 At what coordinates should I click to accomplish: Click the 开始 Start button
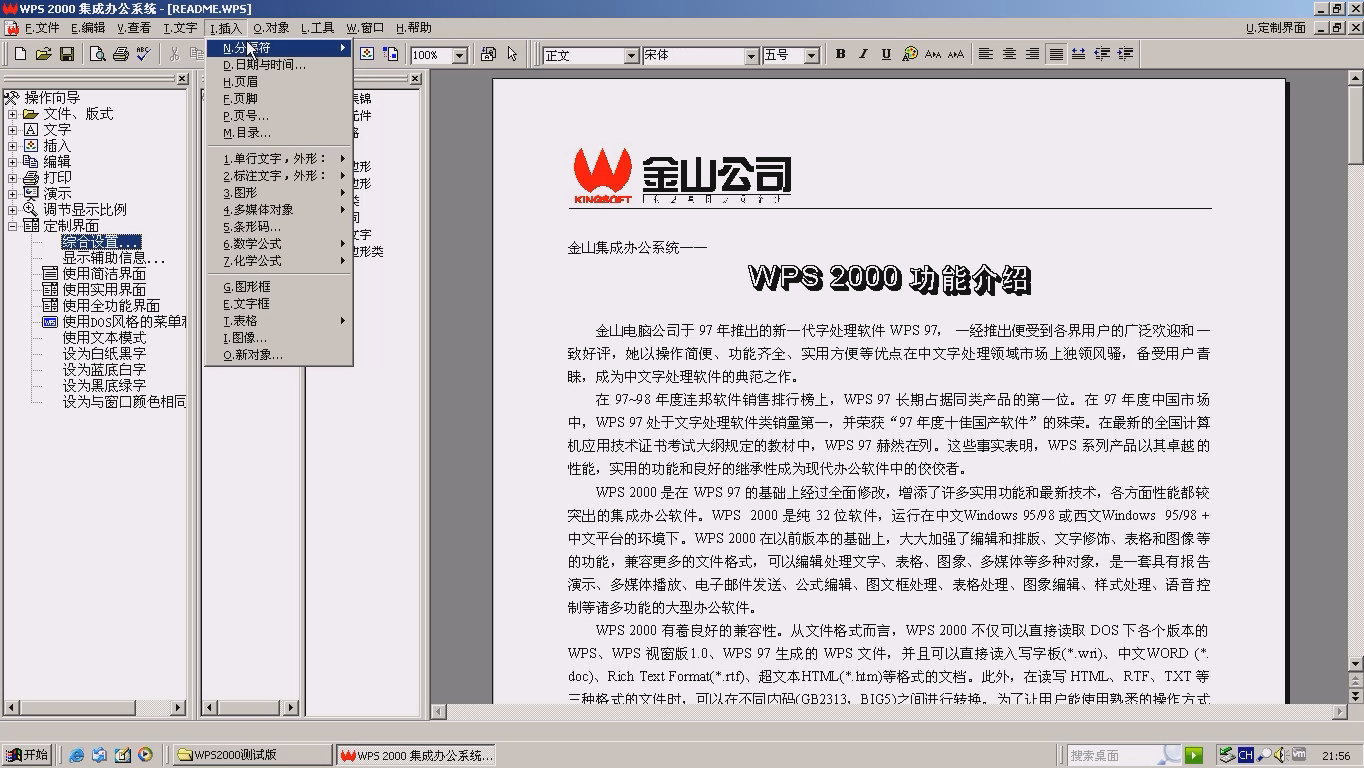coord(27,755)
